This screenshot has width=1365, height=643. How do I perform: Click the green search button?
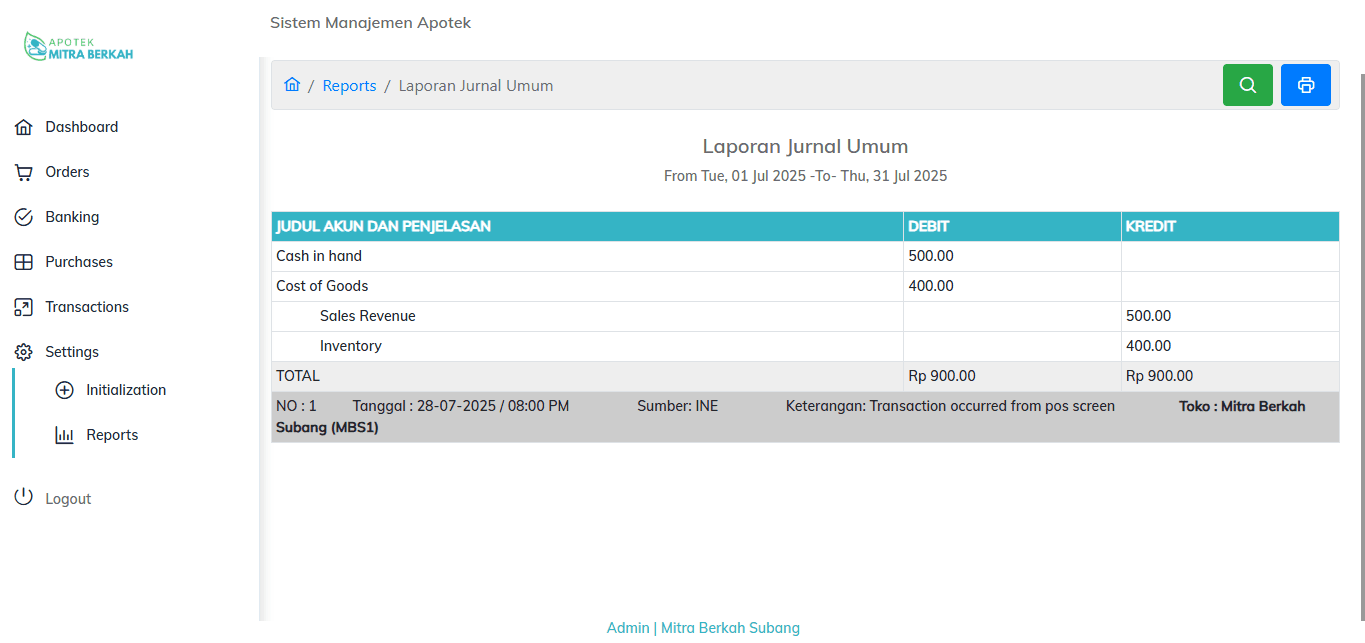(x=1247, y=85)
